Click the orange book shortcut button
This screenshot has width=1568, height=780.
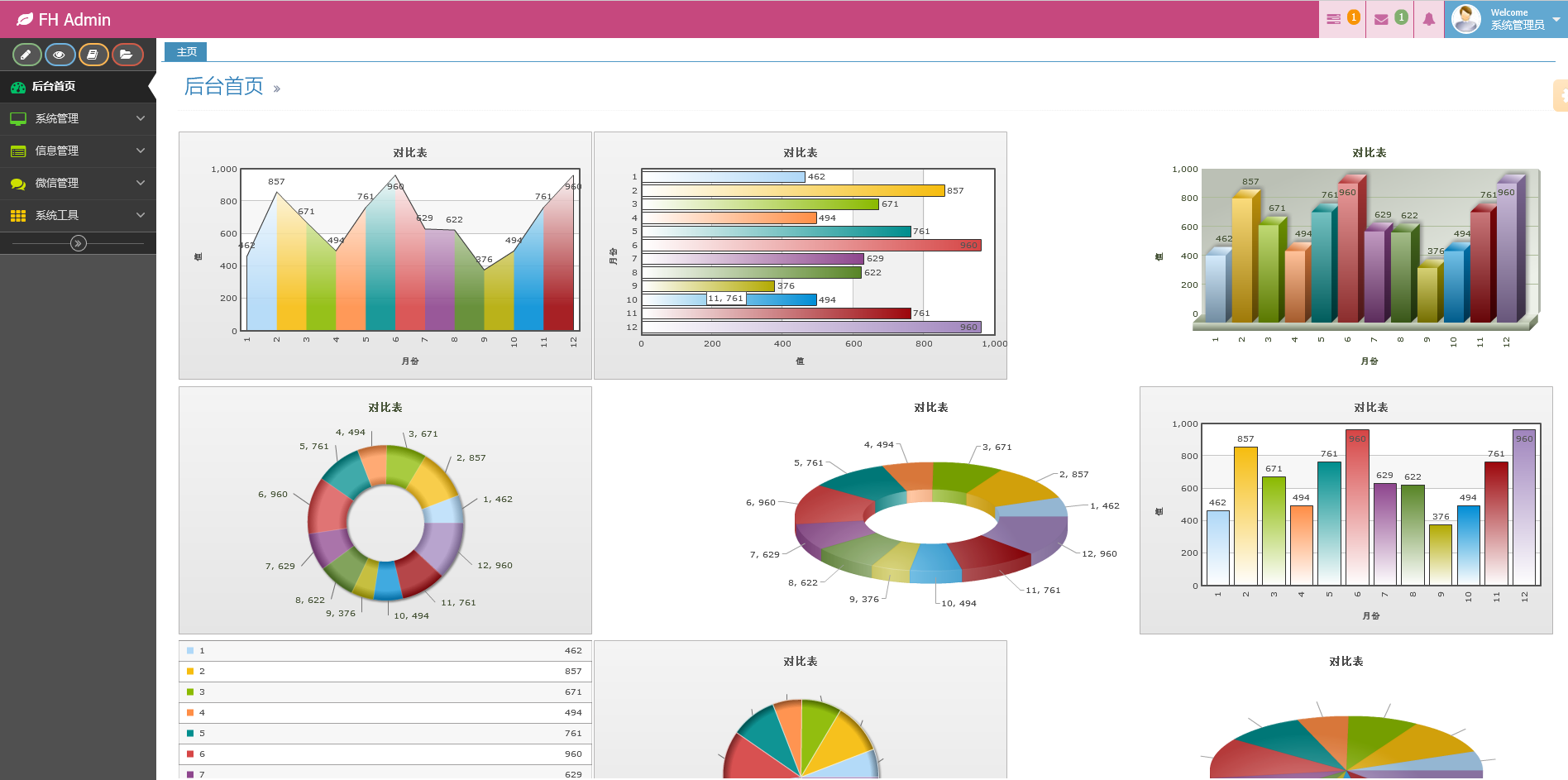[93, 55]
